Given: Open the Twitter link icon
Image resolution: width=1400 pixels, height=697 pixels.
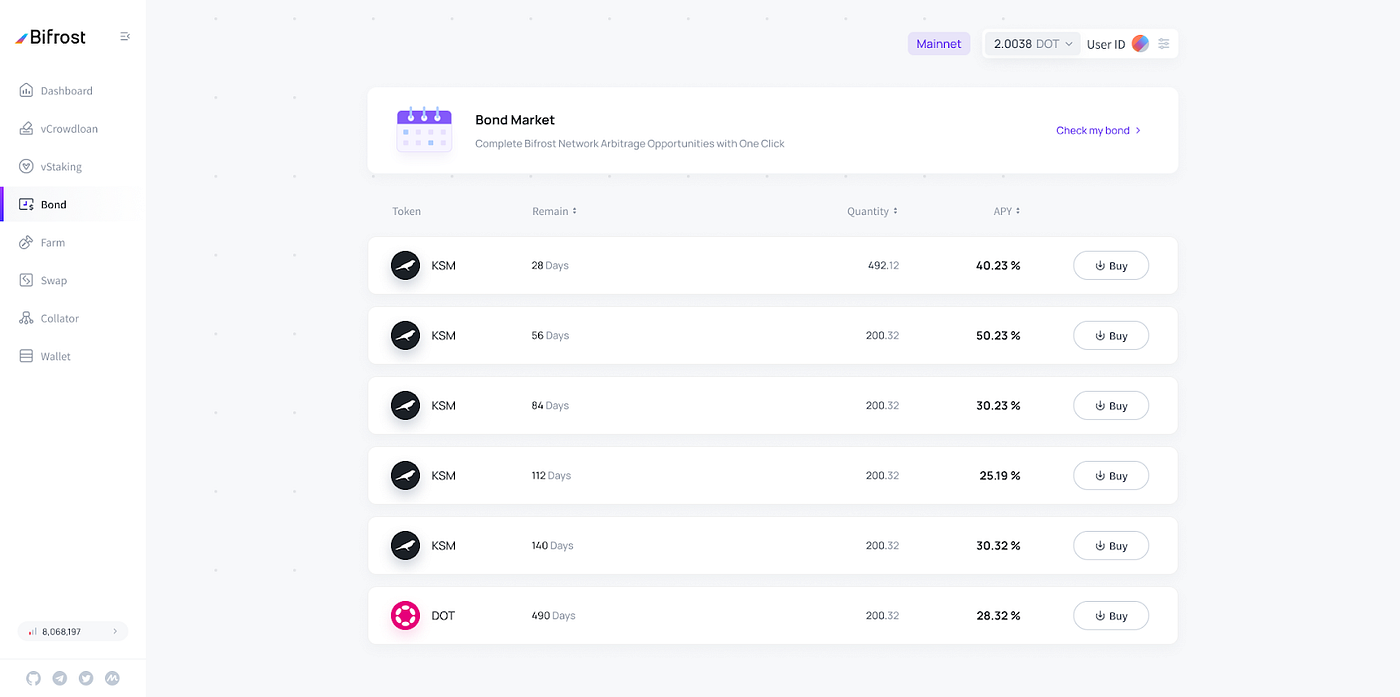Looking at the screenshot, I should tap(86, 678).
